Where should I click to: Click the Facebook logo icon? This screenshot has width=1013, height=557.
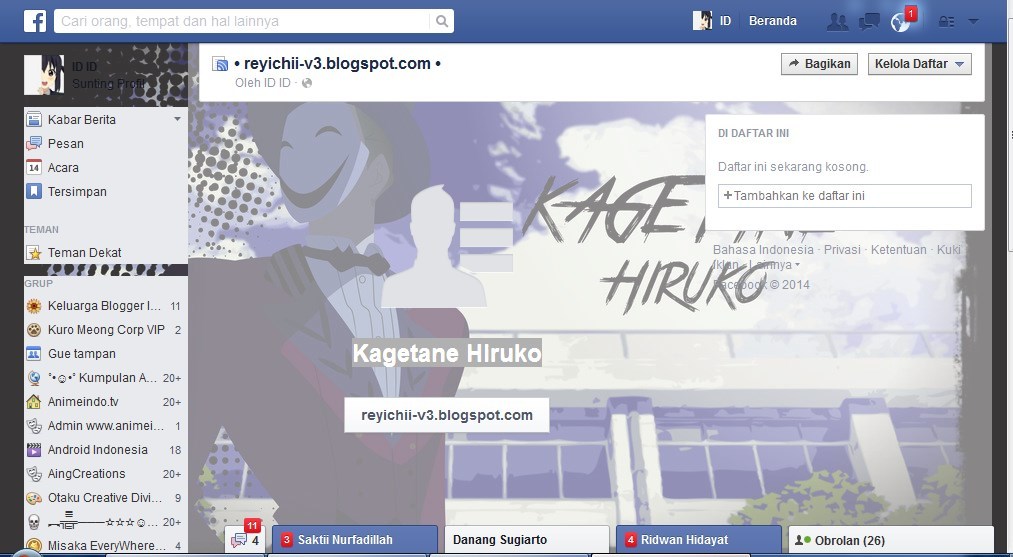click(35, 21)
